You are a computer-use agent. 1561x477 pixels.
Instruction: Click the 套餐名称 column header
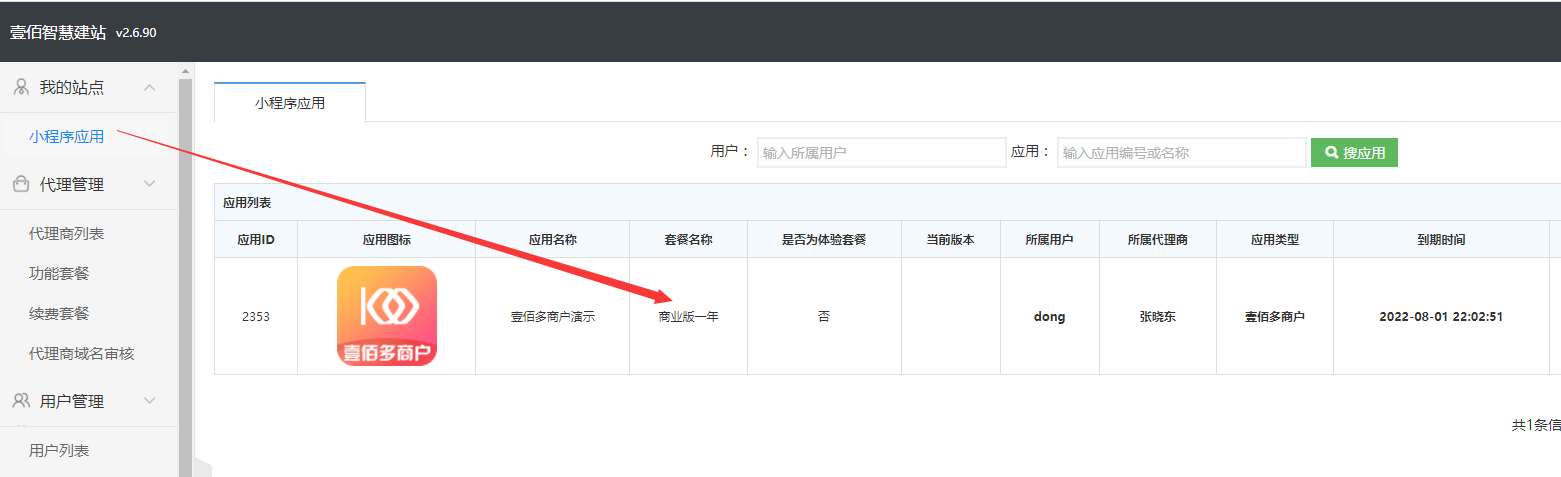[x=689, y=240]
